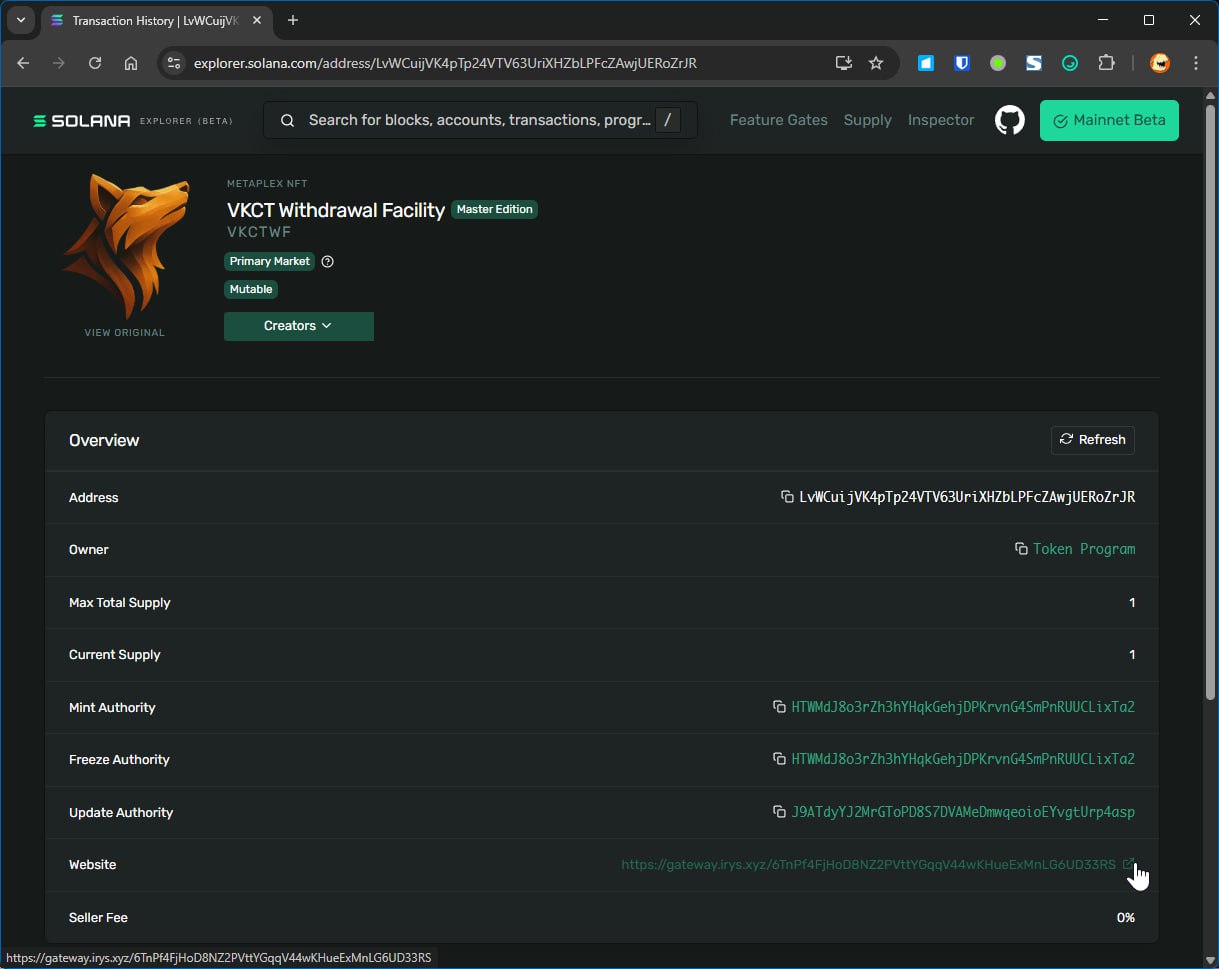Open the Inspector page
The width and height of the screenshot is (1219, 969).
pos(941,120)
